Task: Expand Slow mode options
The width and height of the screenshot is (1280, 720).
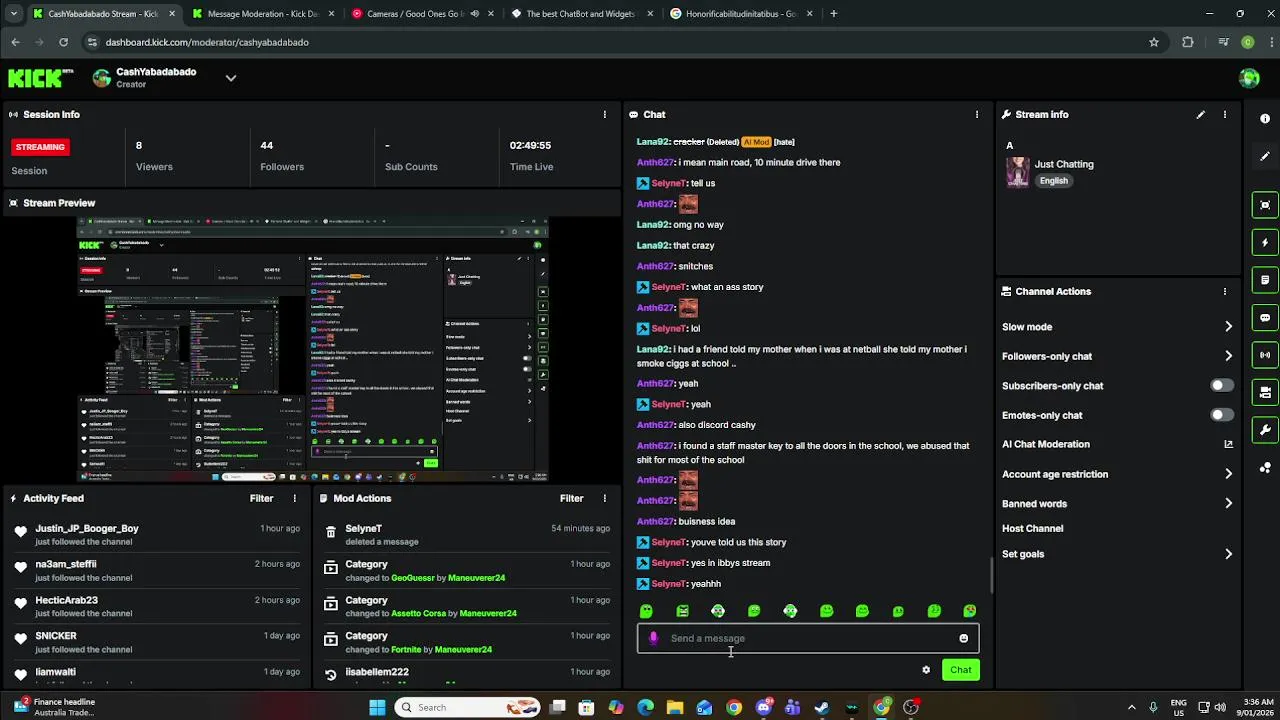Action: [x=1228, y=327]
